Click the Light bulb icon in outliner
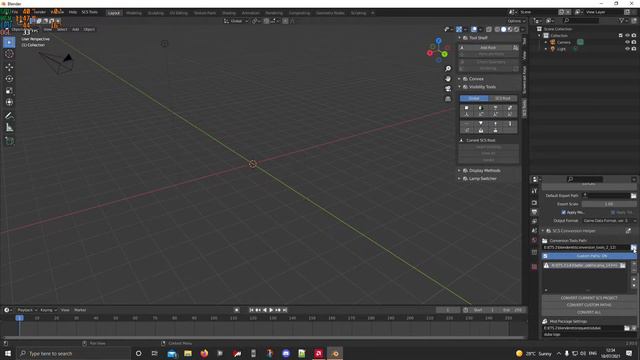This screenshot has width=640, height=360. pyautogui.click(x=553, y=49)
